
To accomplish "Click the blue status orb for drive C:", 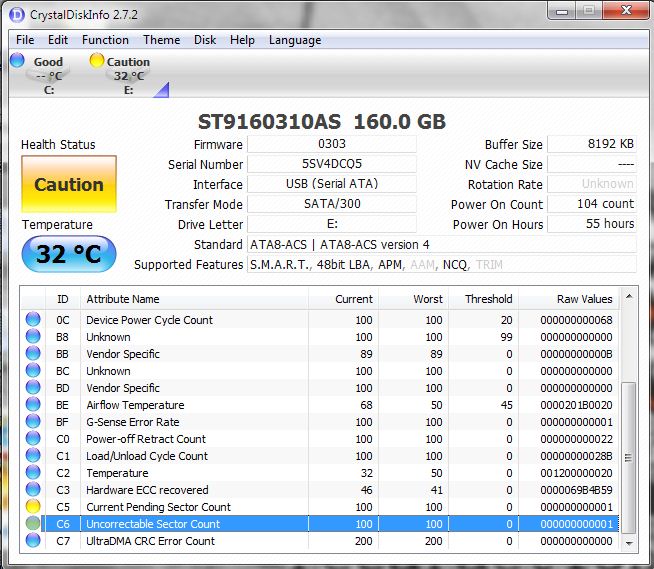I will (x=17, y=60).
